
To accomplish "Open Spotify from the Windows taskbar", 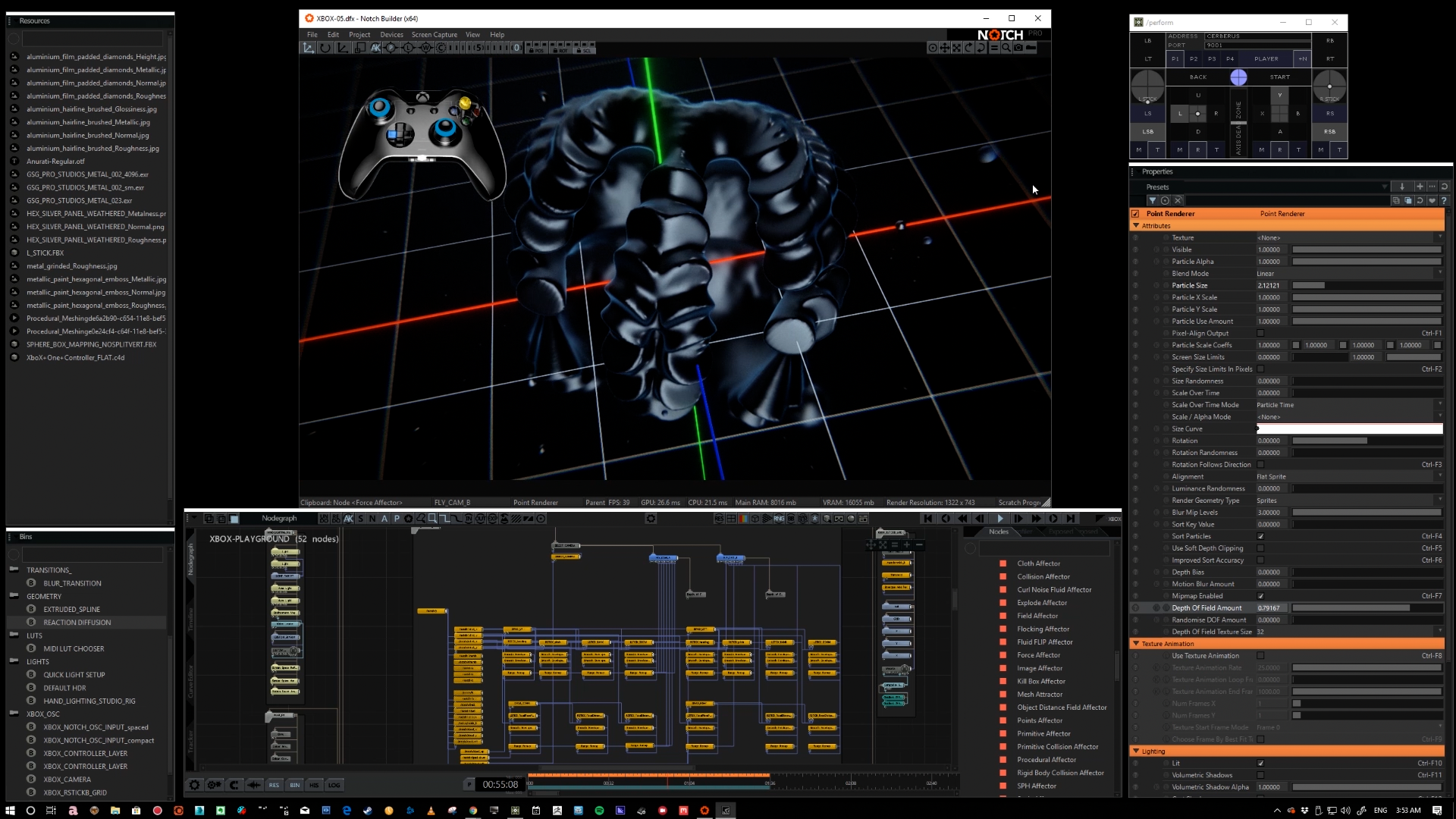I will point(599,811).
